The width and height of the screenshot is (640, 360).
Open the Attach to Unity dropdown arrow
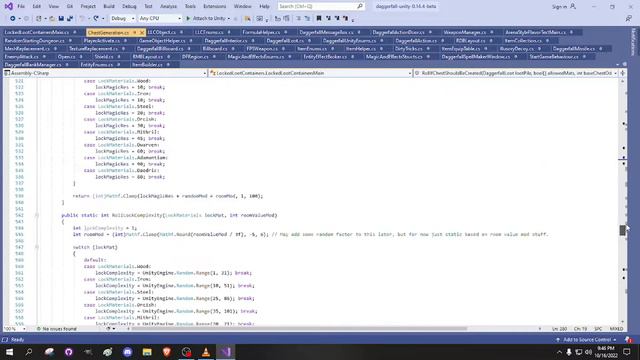coord(229,18)
